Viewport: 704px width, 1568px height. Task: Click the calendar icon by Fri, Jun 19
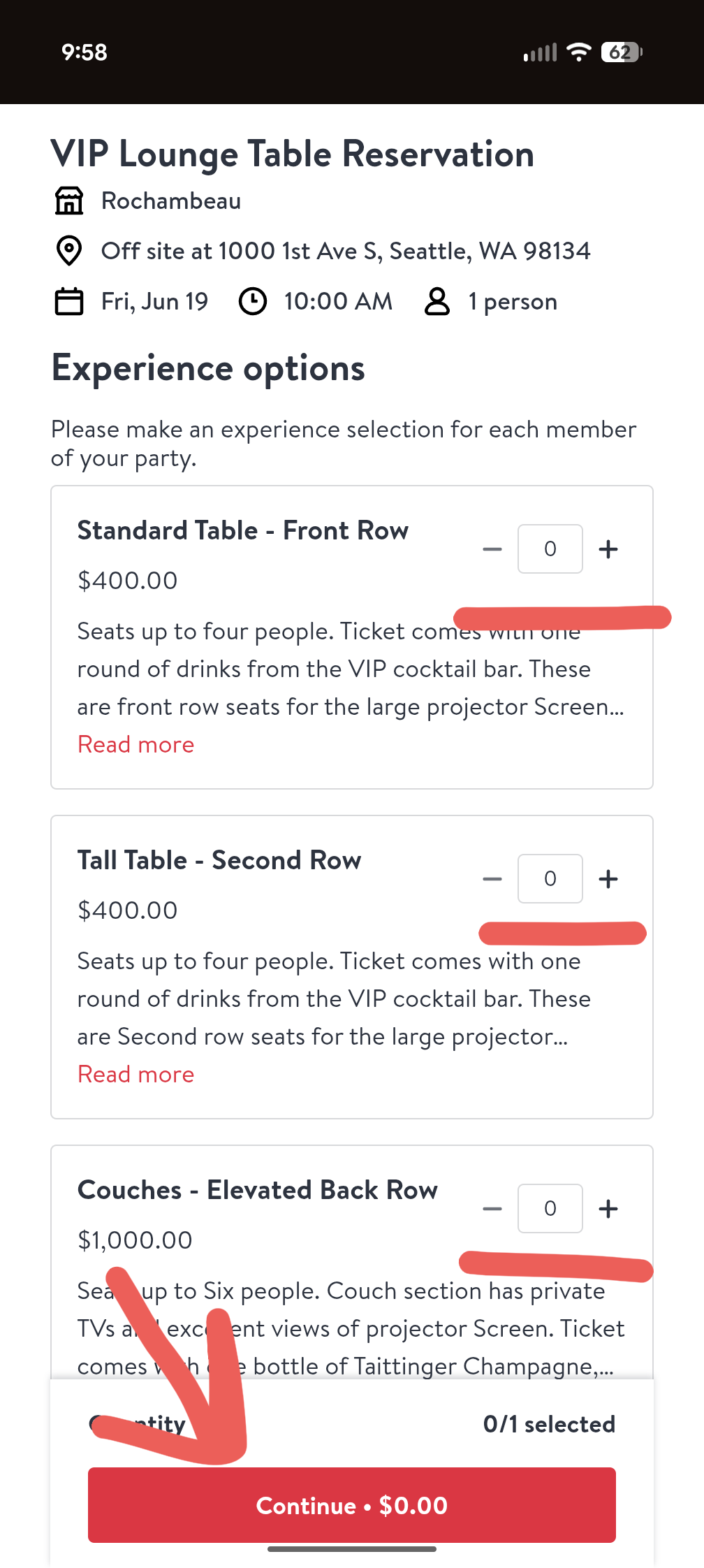tap(69, 302)
